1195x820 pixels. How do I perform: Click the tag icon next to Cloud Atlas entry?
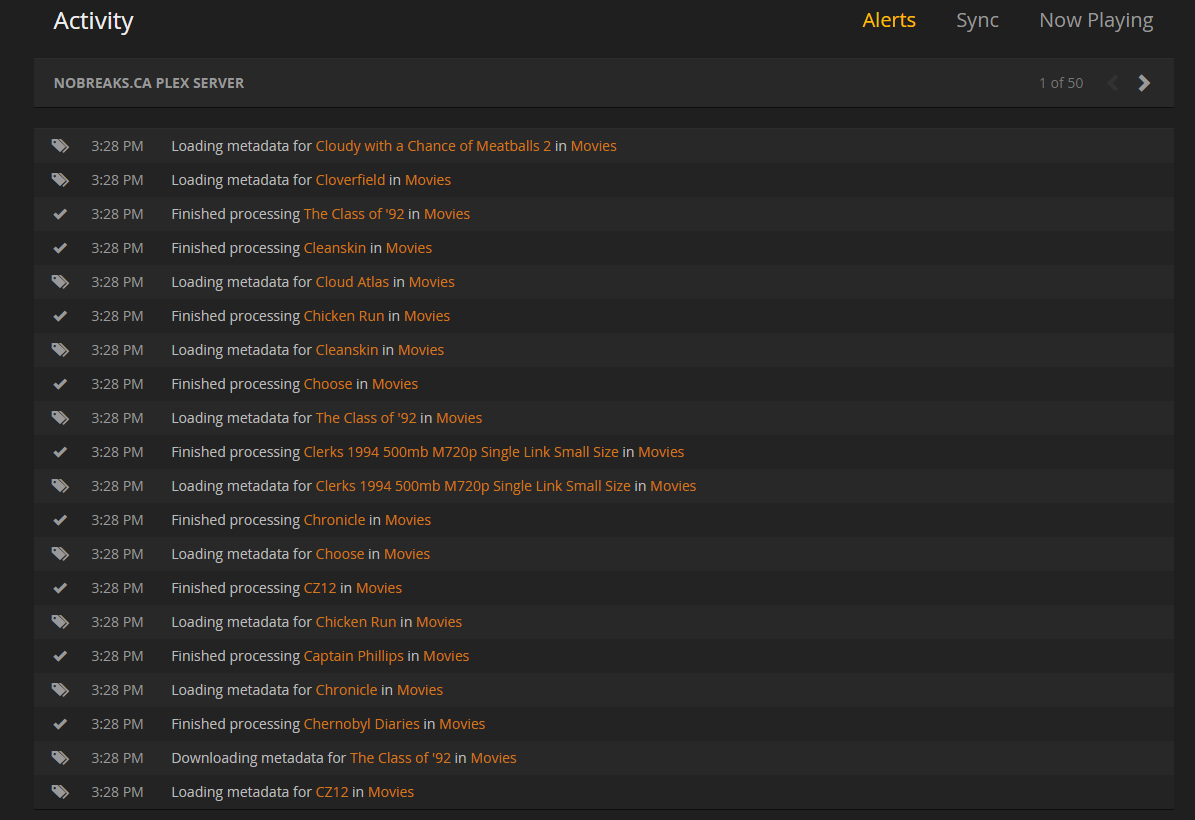pyautogui.click(x=60, y=282)
